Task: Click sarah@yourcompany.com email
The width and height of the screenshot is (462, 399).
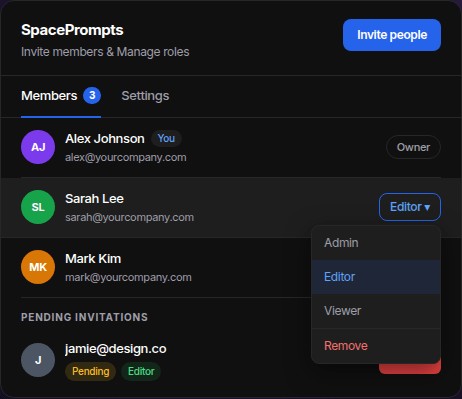Action: 129,217
